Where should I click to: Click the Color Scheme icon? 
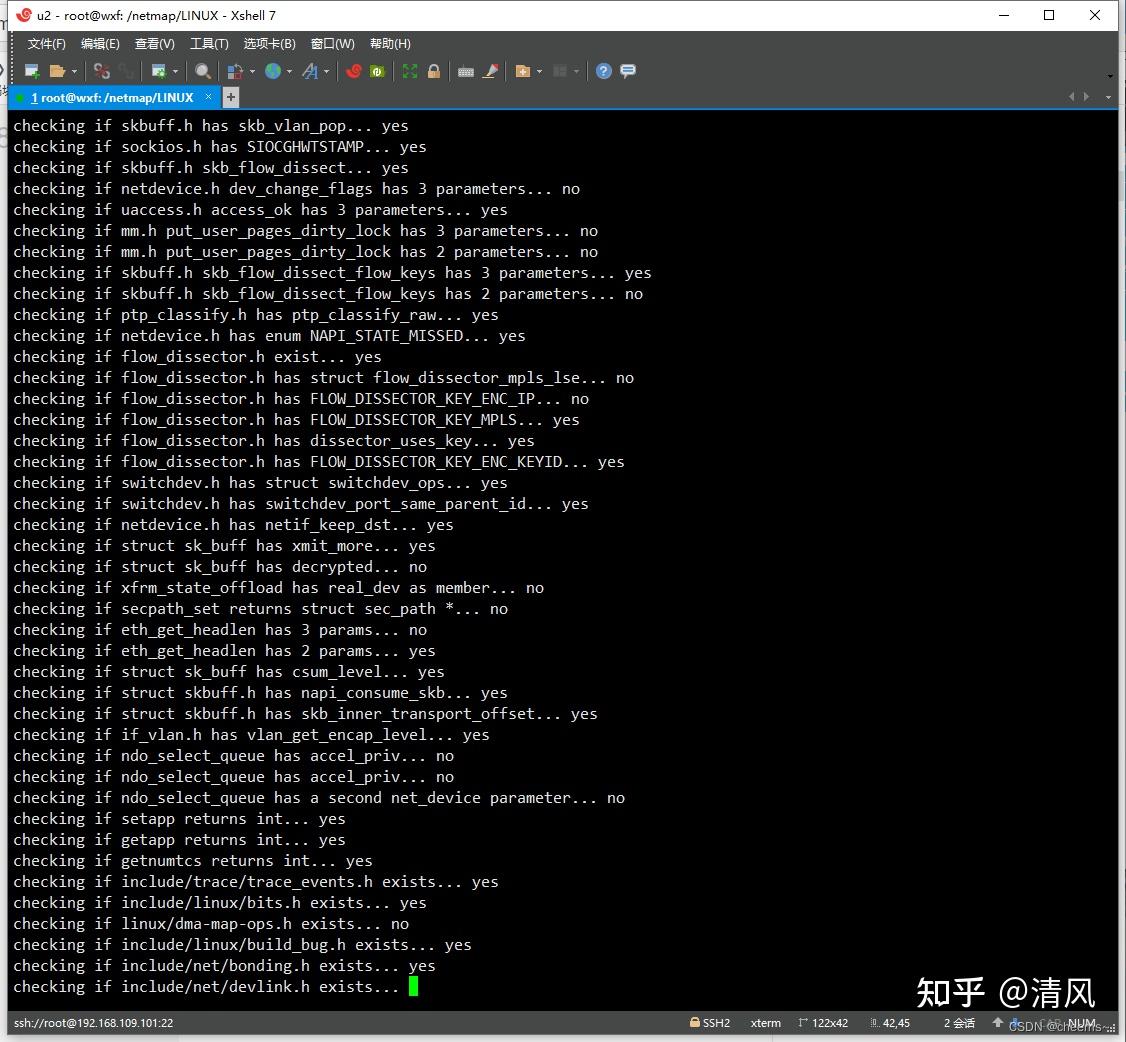[x=235, y=71]
